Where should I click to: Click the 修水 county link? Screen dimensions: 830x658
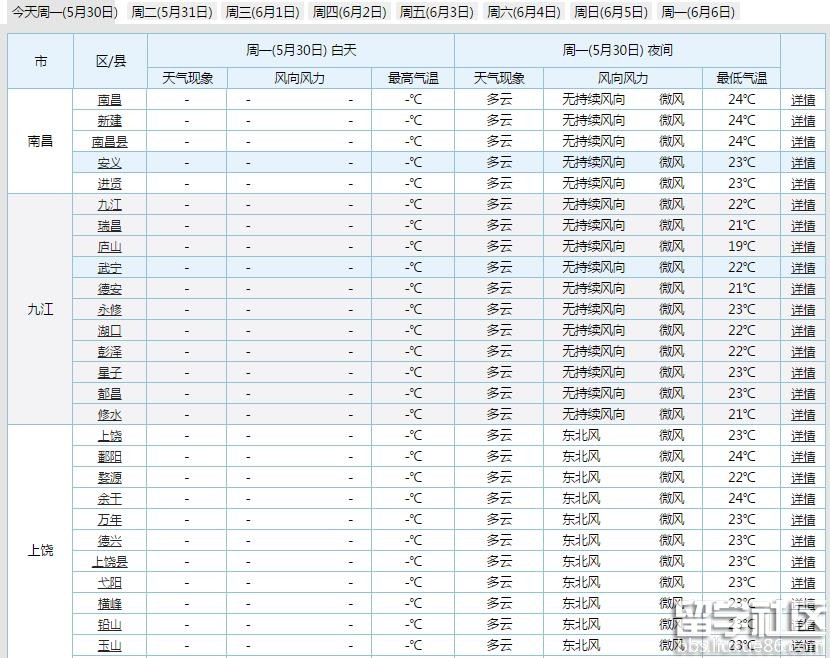[110, 414]
